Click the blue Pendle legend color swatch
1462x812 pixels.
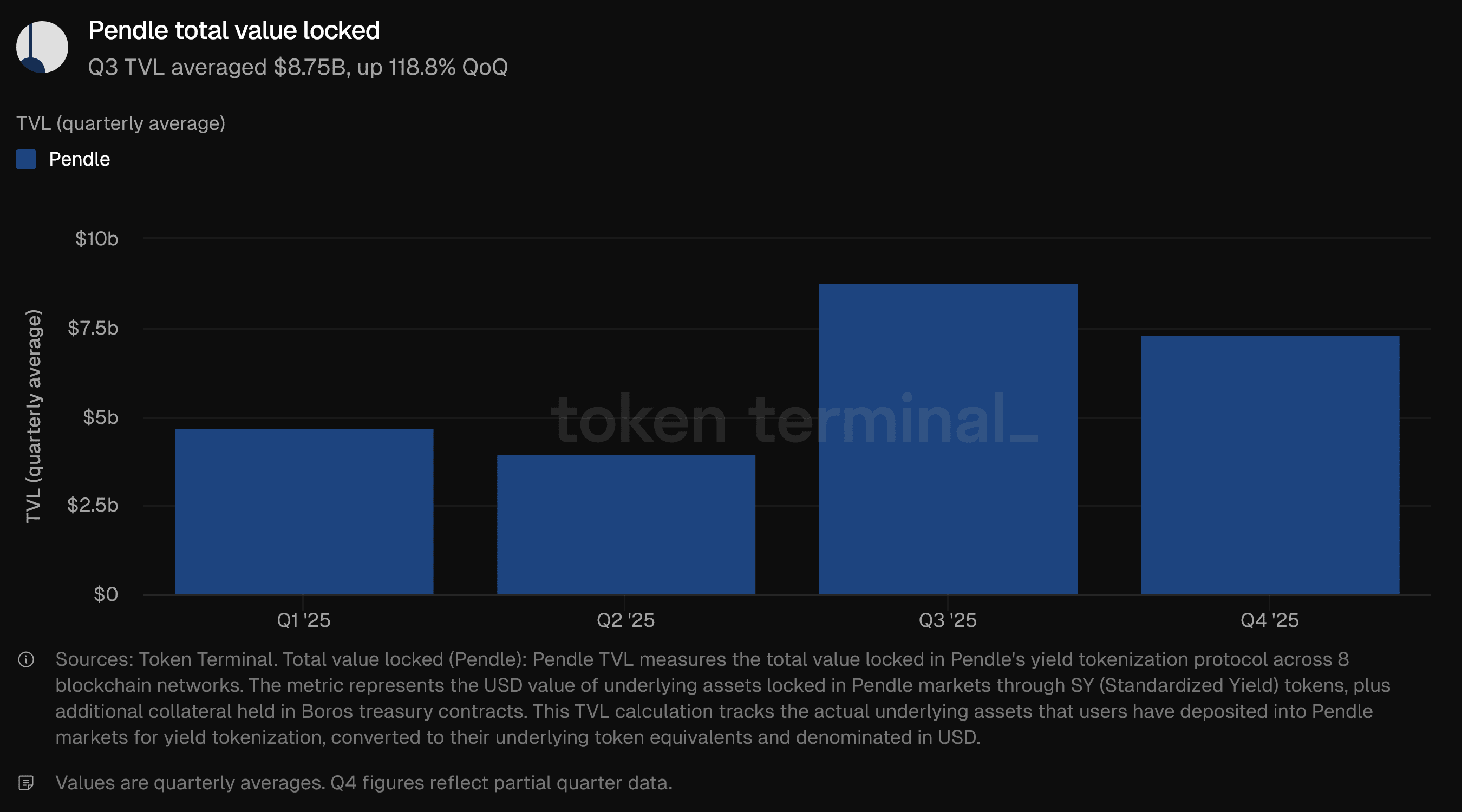[x=26, y=160]
